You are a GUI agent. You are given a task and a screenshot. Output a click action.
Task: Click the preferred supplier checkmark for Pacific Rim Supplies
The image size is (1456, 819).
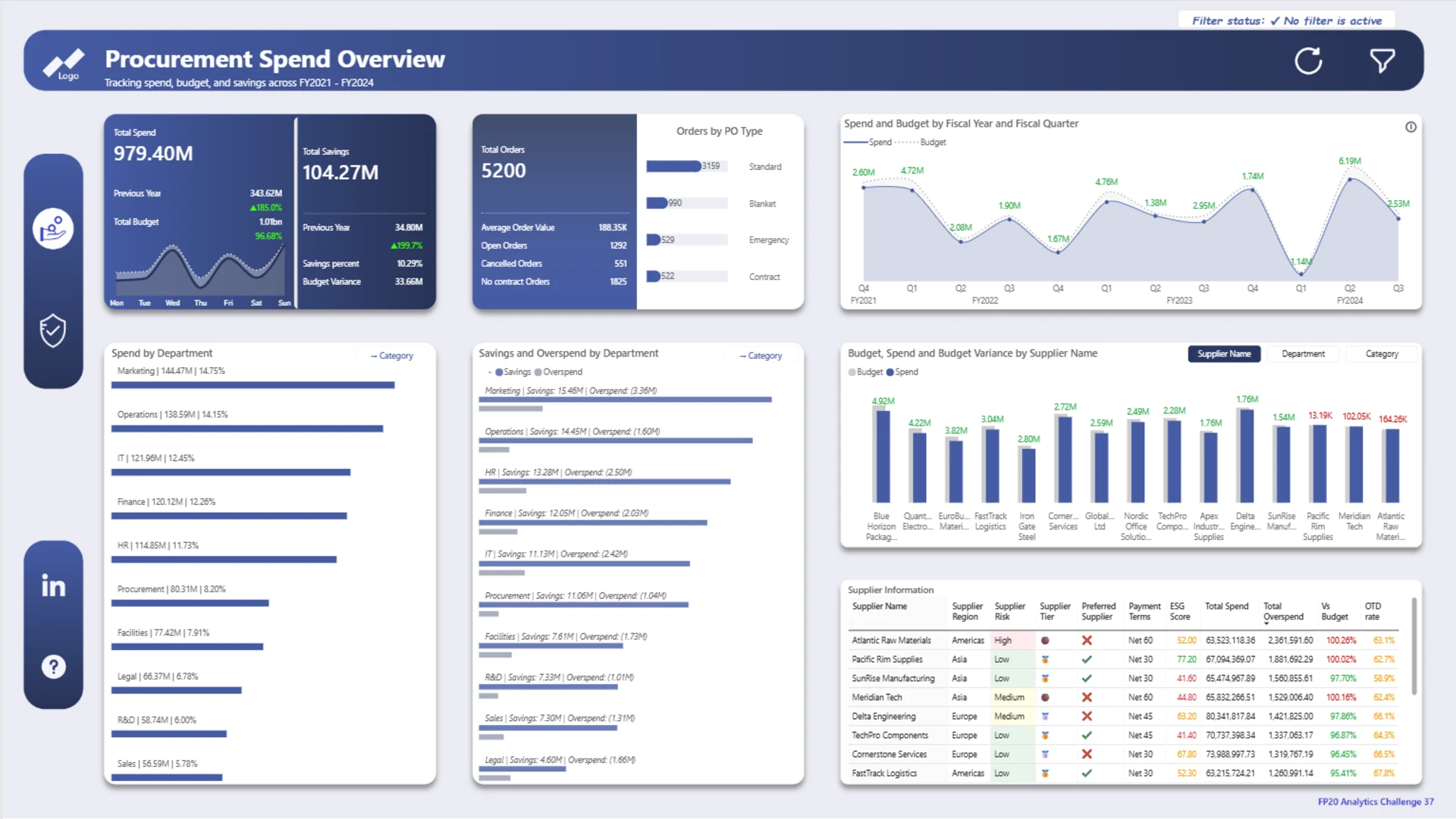point(1087,659)
